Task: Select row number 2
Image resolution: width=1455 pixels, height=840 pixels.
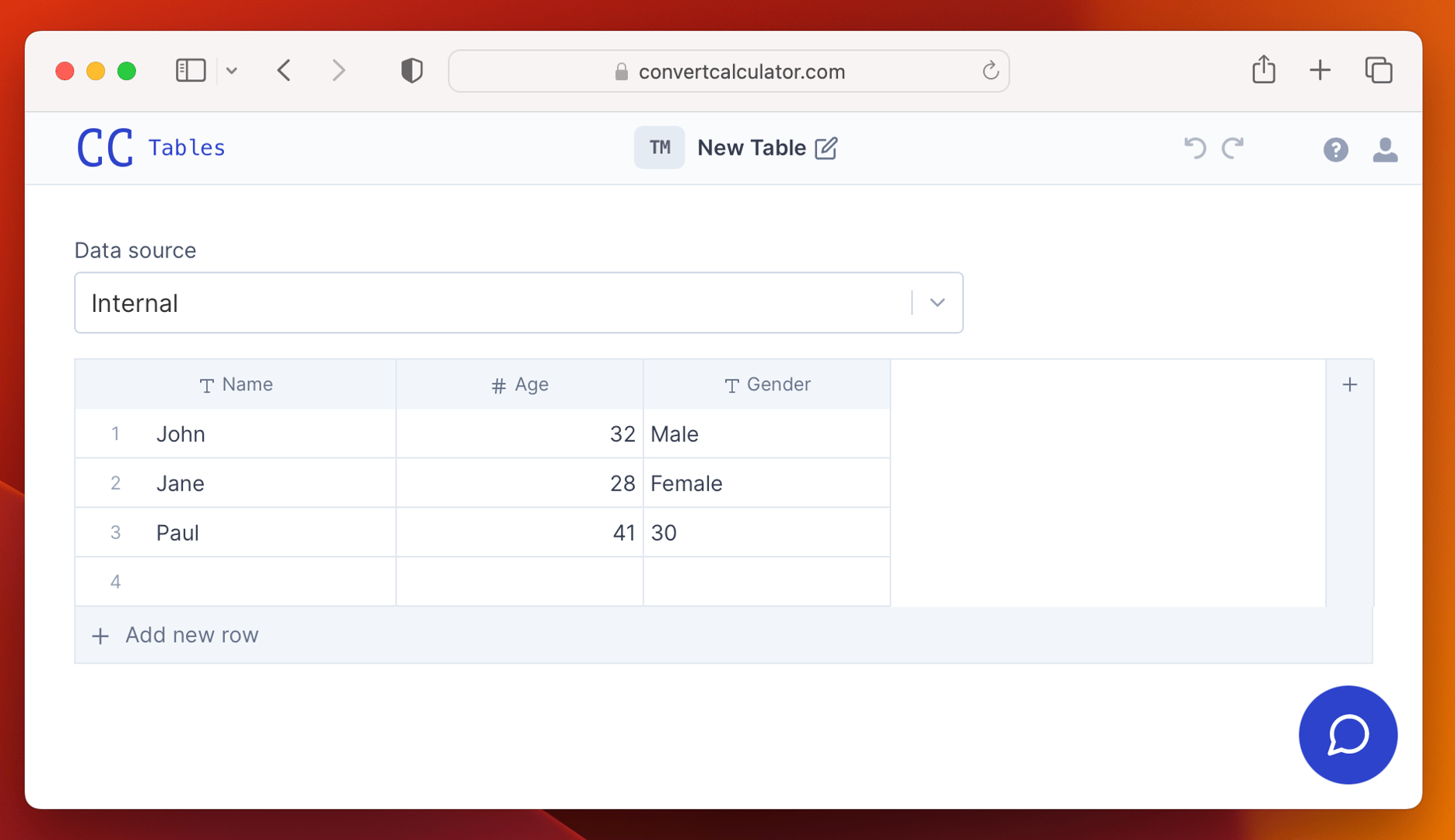Action: [x=115, y=483]
